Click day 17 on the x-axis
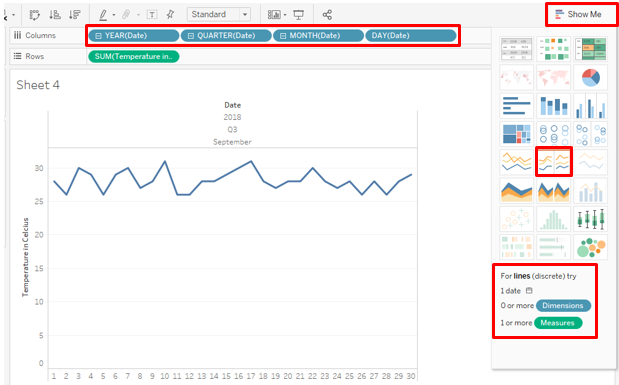 (251, 376)
